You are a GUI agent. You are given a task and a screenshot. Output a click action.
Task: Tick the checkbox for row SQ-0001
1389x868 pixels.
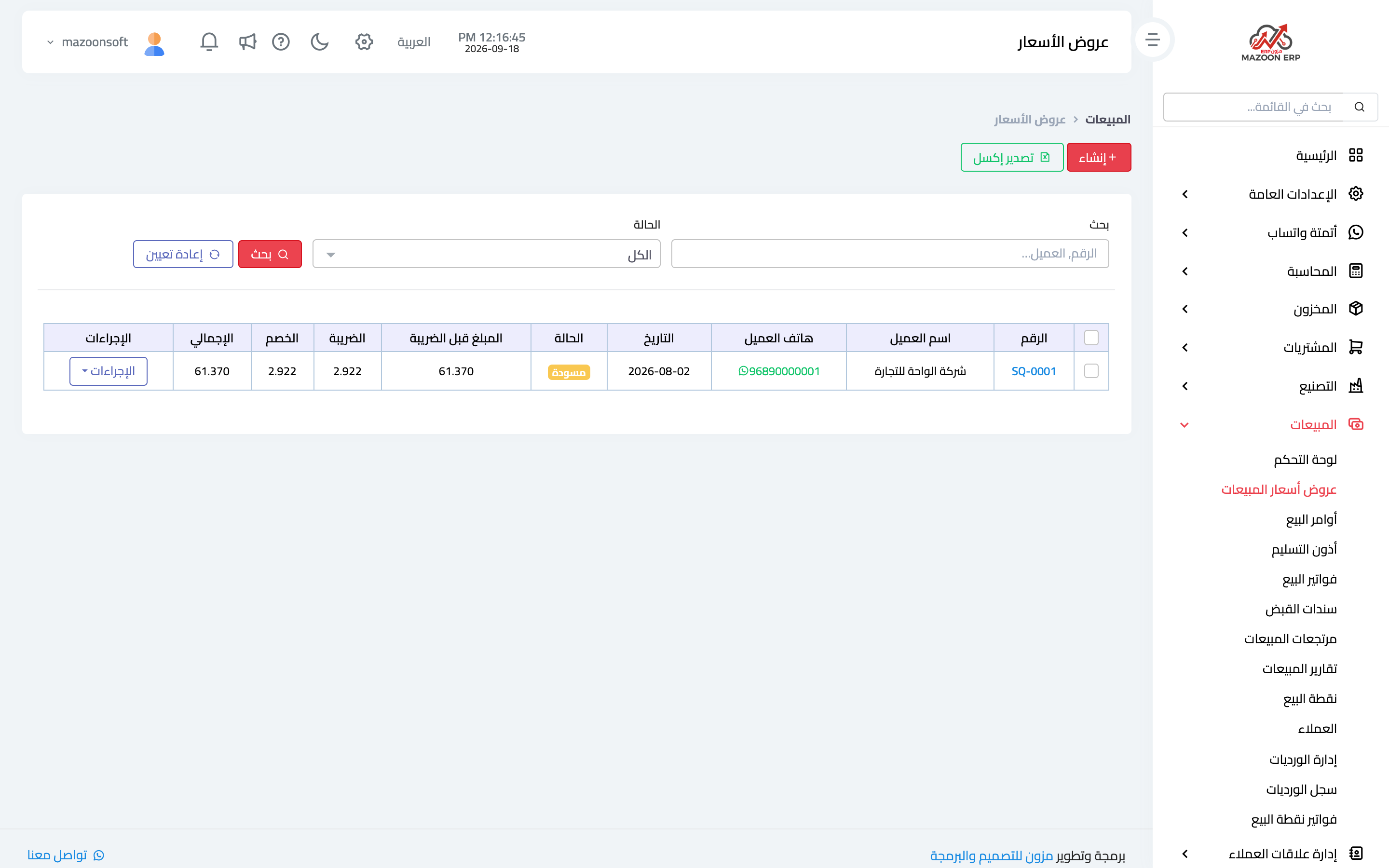click(x=1091, y=371)
